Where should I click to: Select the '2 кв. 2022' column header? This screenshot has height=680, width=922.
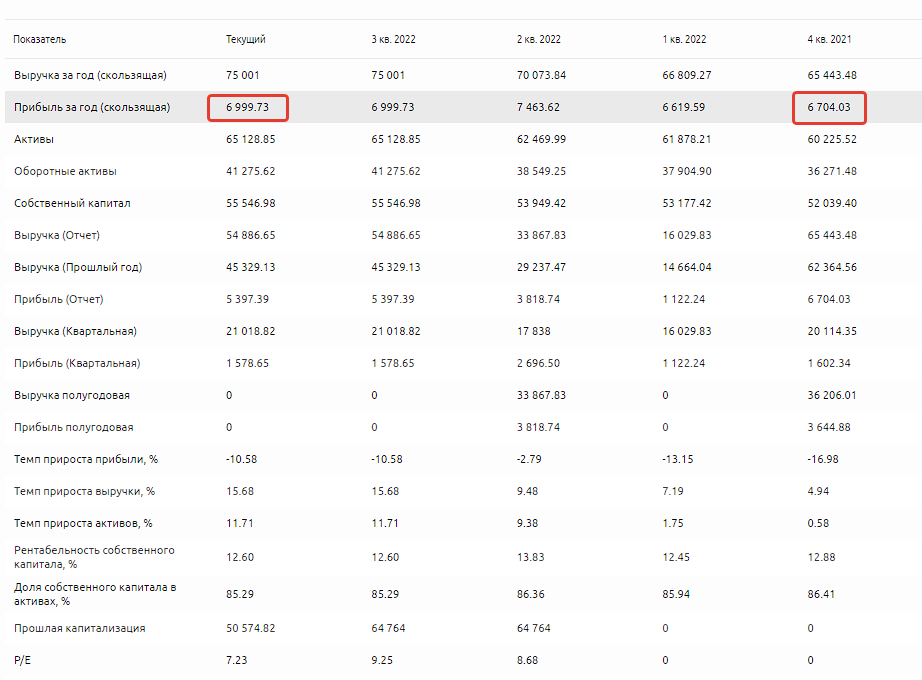[538, 39]
